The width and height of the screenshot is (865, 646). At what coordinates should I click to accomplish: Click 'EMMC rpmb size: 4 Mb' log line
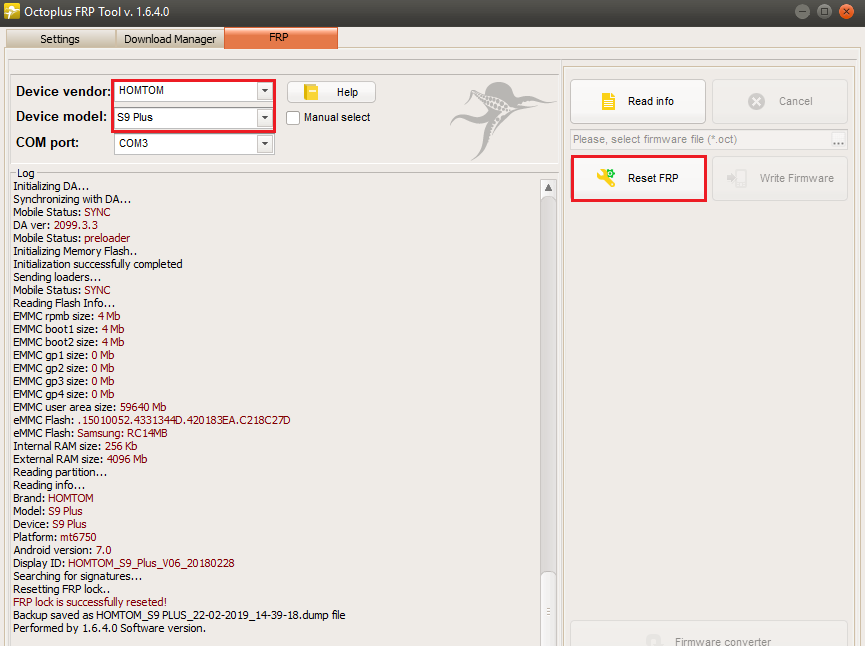tap(66, 316)
